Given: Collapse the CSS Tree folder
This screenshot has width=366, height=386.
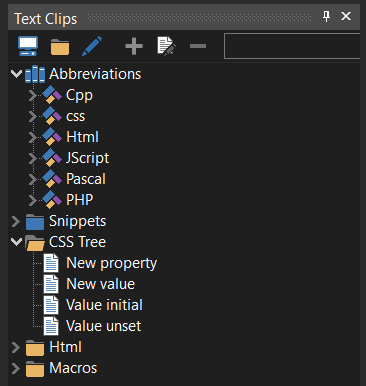Looking at the screenshot, I should click(16, 242).
